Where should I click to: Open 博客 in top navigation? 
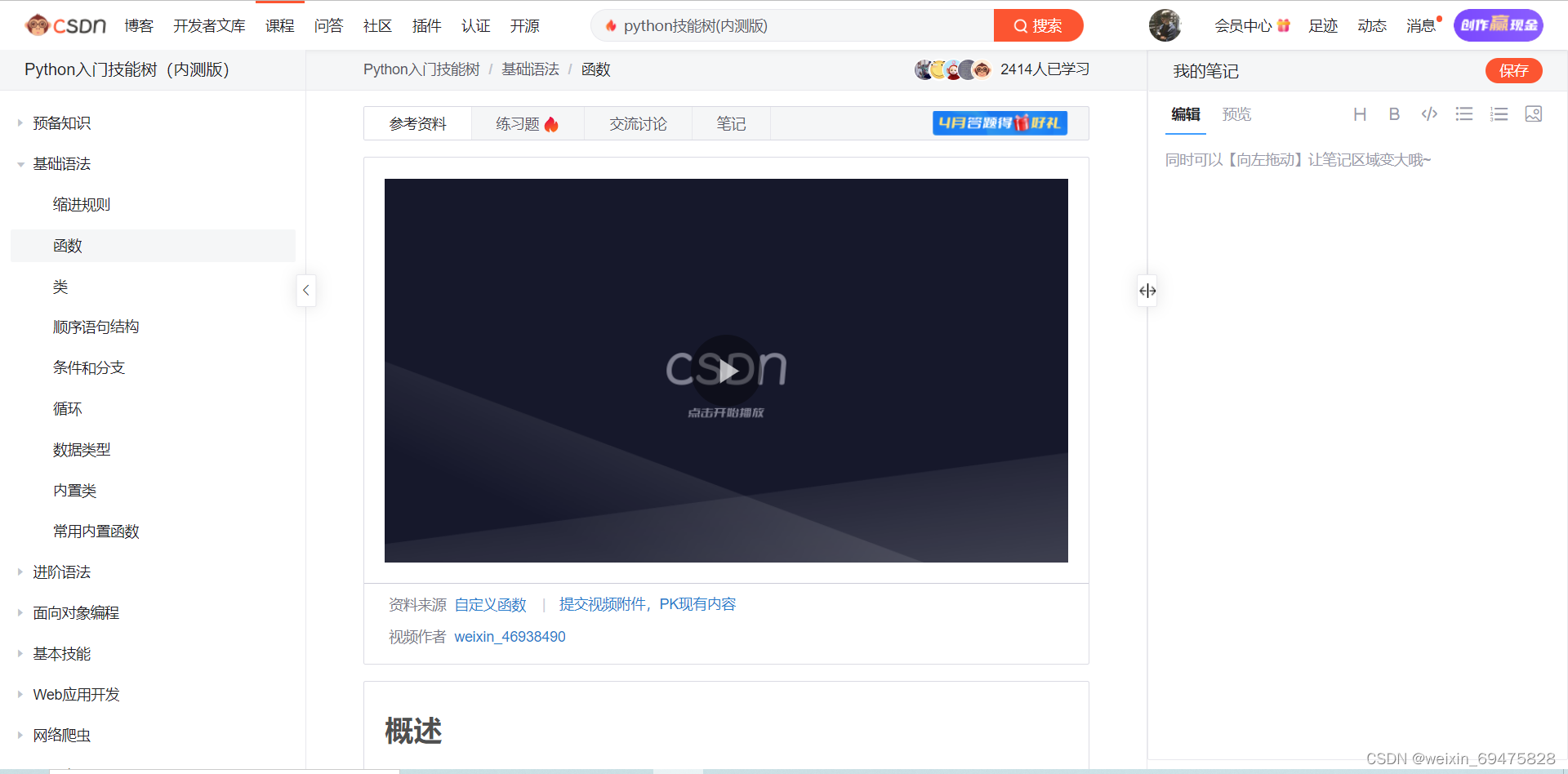(x=139, y=25)
